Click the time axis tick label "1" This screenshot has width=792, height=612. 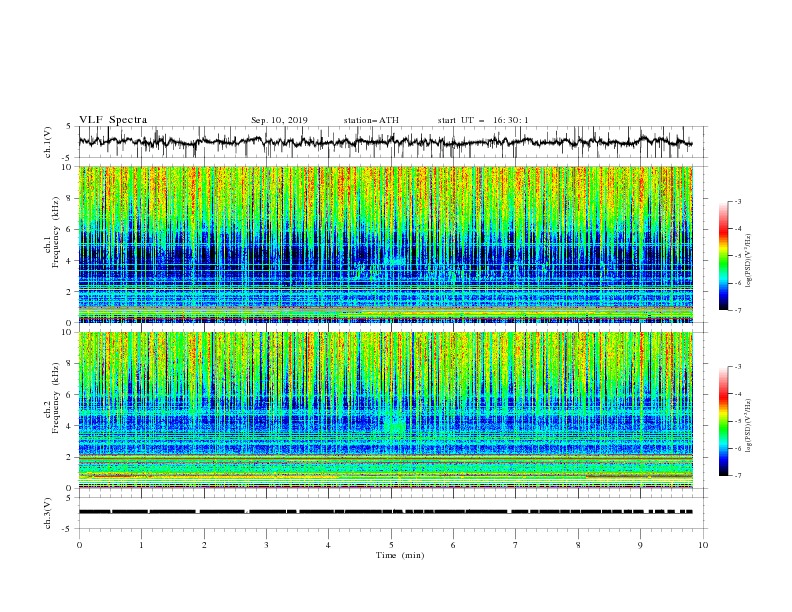click(x=141, y=545)
